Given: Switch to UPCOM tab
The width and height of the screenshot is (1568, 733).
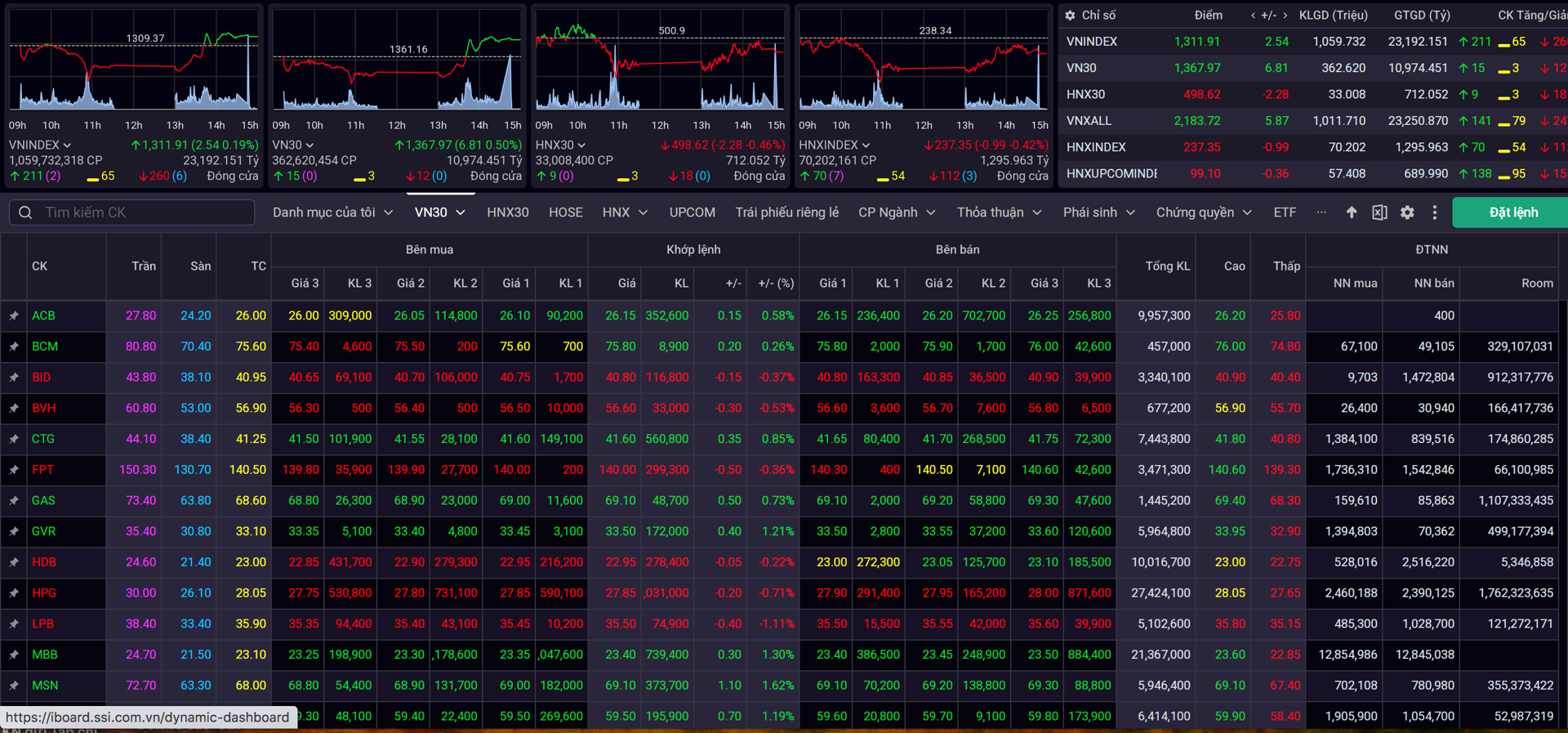Looking at the screenshot, I should (x=693, y=212).
